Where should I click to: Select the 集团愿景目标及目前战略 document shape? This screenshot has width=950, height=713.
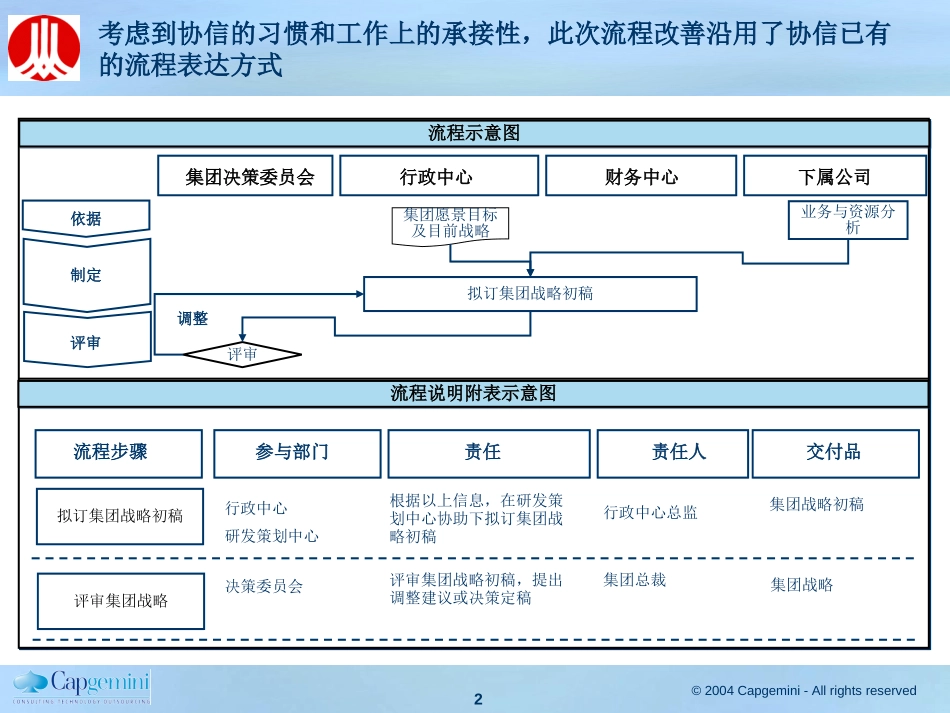[450, 225]
